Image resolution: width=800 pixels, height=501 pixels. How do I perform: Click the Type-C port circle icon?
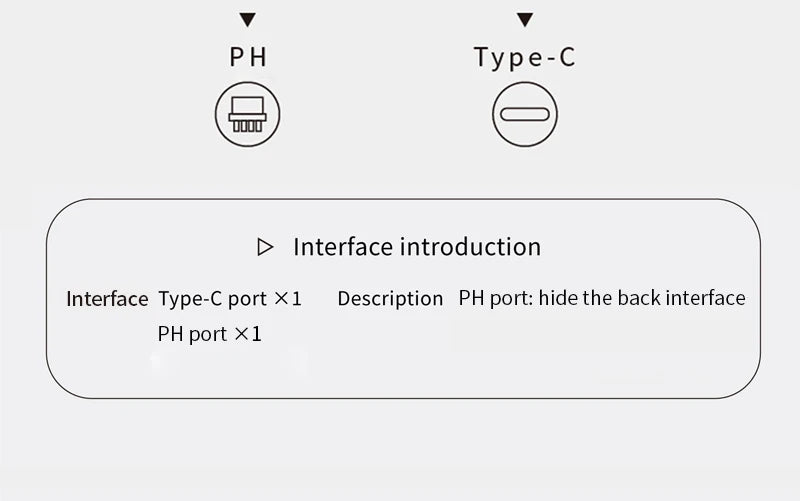(525, 114)
